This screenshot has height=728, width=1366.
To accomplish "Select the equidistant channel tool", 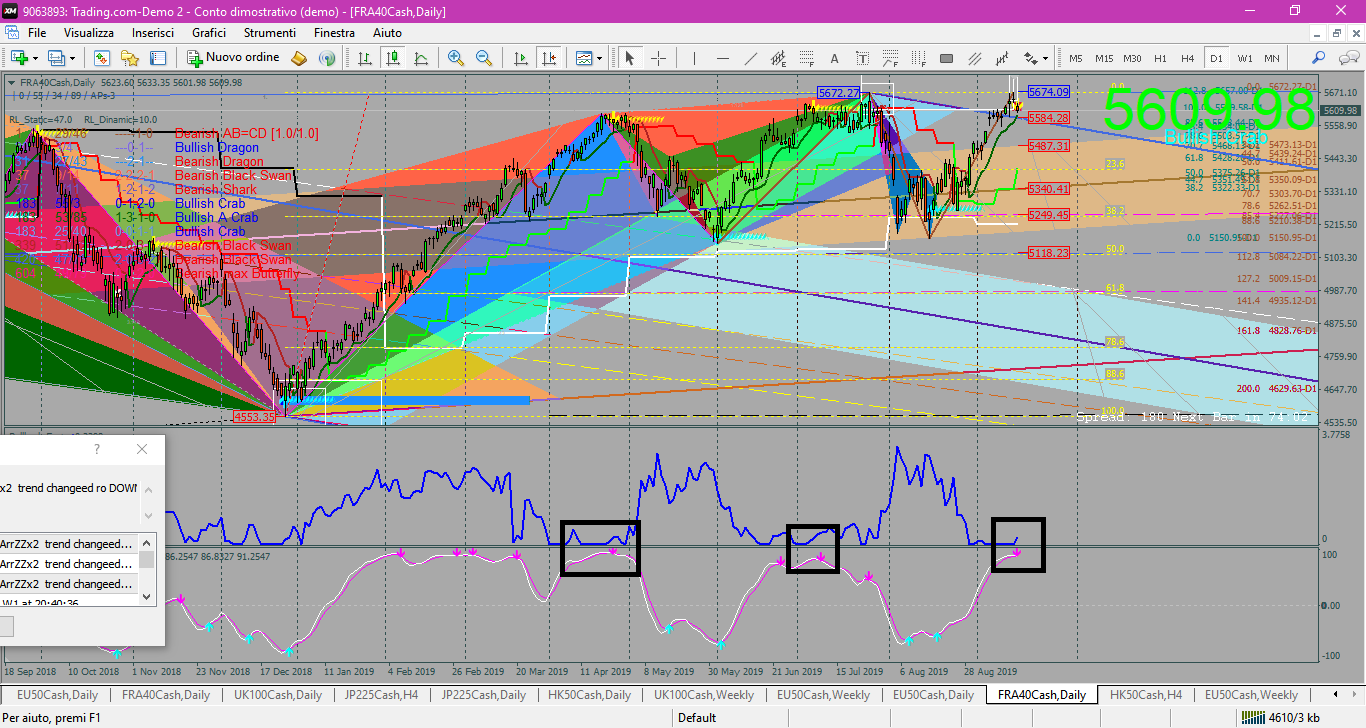I will [778, 58].
